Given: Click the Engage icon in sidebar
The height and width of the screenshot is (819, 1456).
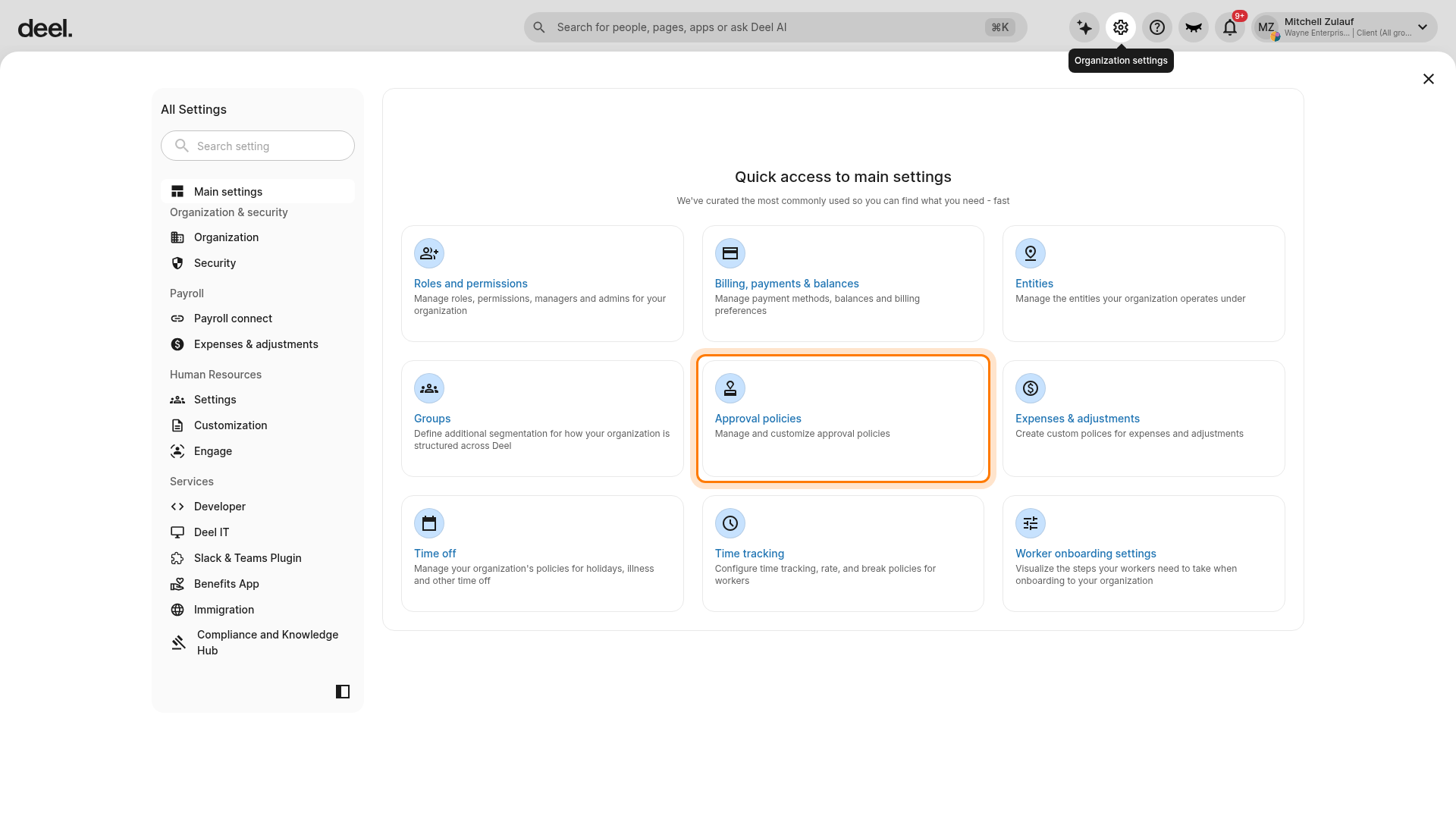Looking at the screenshot, I should point(177,451).
